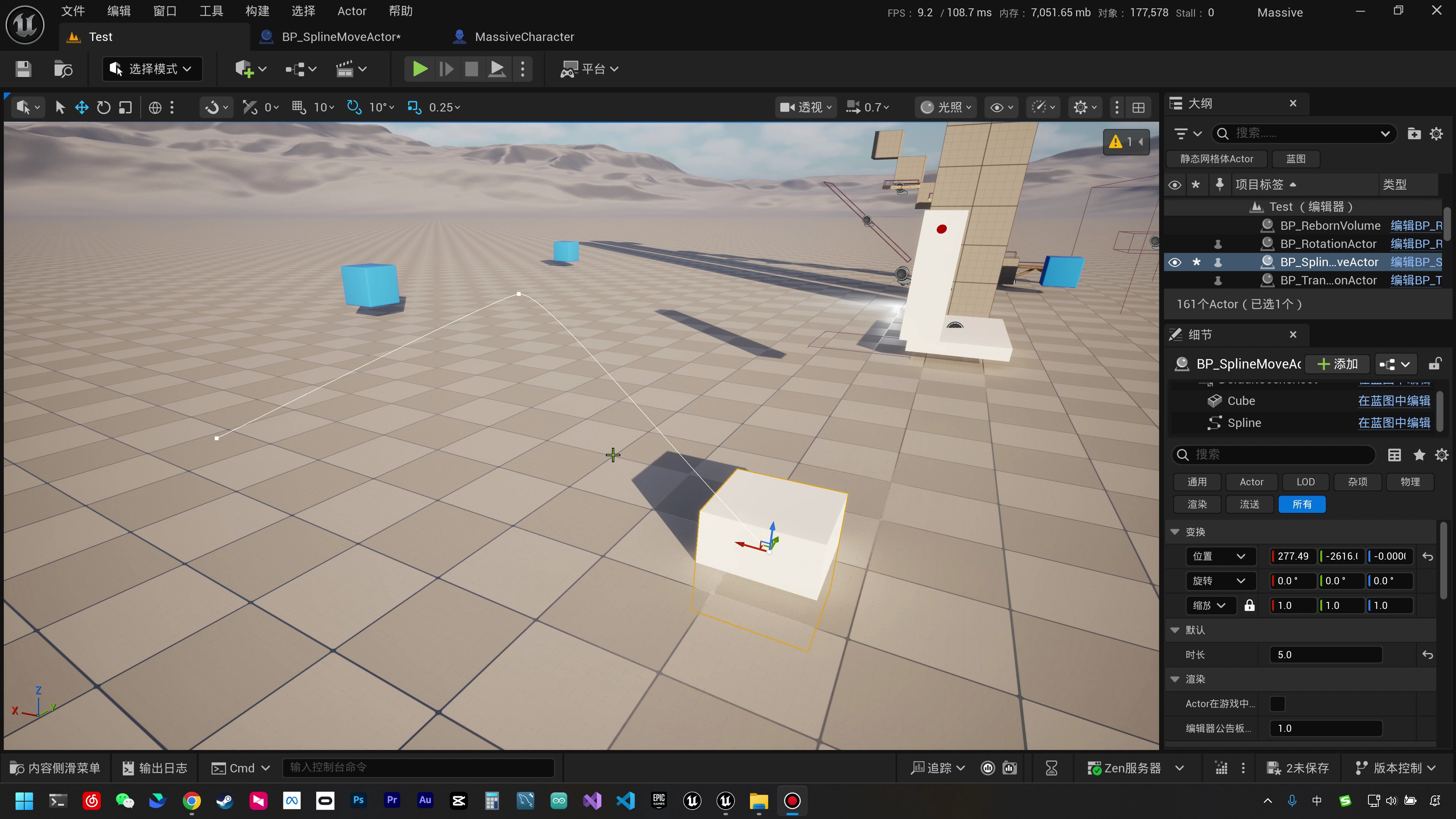
Task: Collapse the Rendering section
Action: coord(1175,679)
